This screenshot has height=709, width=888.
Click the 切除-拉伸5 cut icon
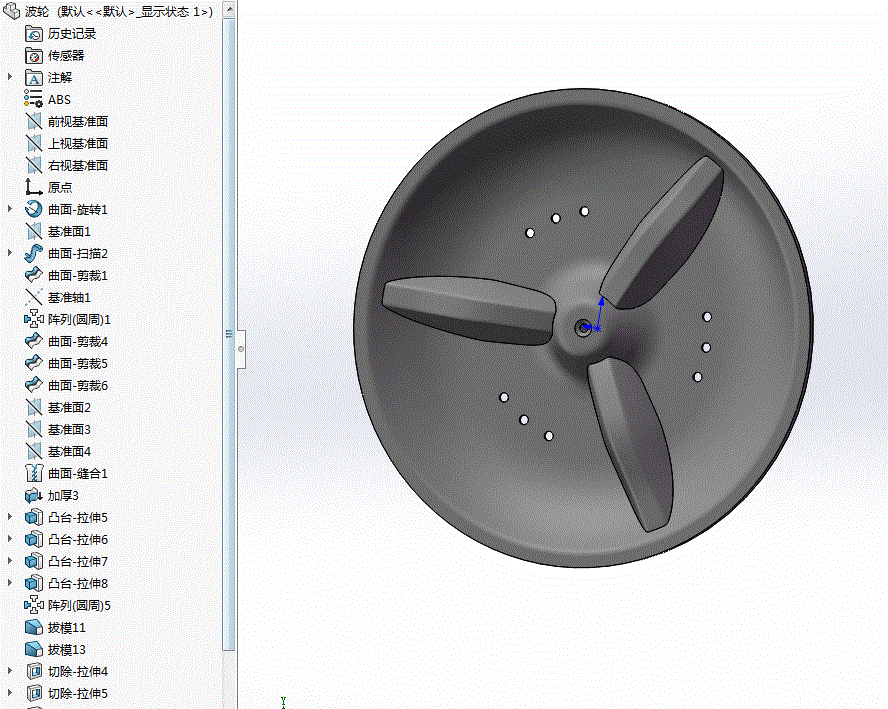[34, 693]
